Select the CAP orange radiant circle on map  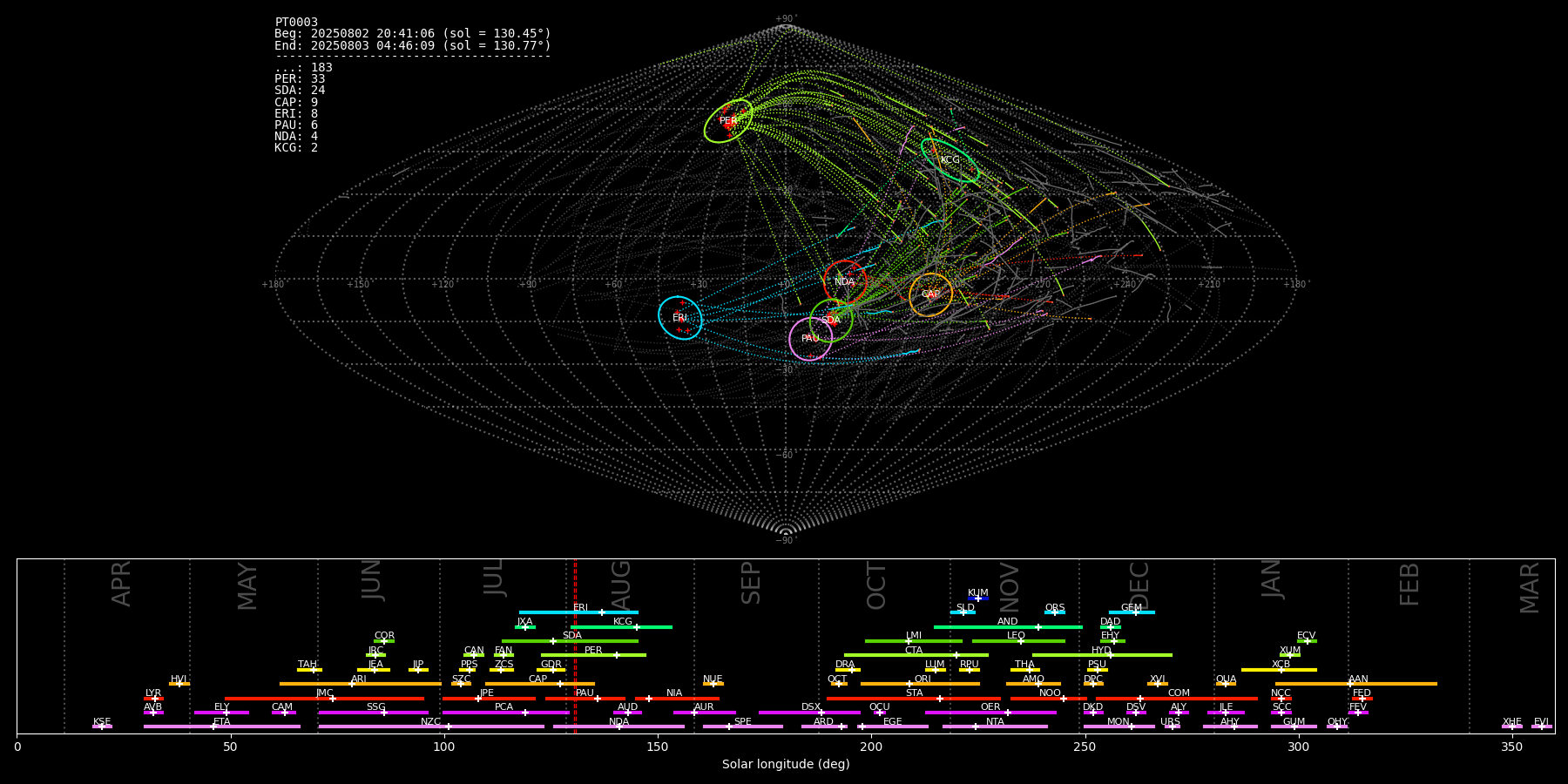click(930, 294)
